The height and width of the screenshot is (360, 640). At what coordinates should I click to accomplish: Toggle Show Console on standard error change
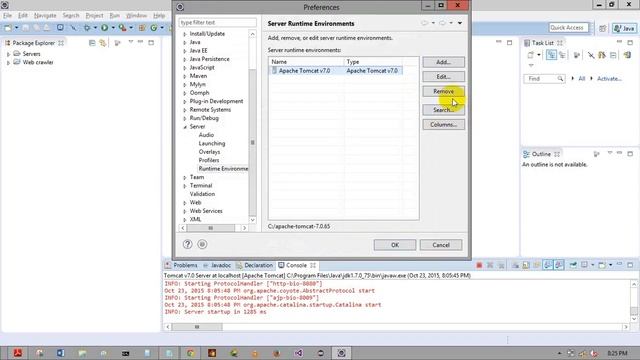click(x=559, y=265)
